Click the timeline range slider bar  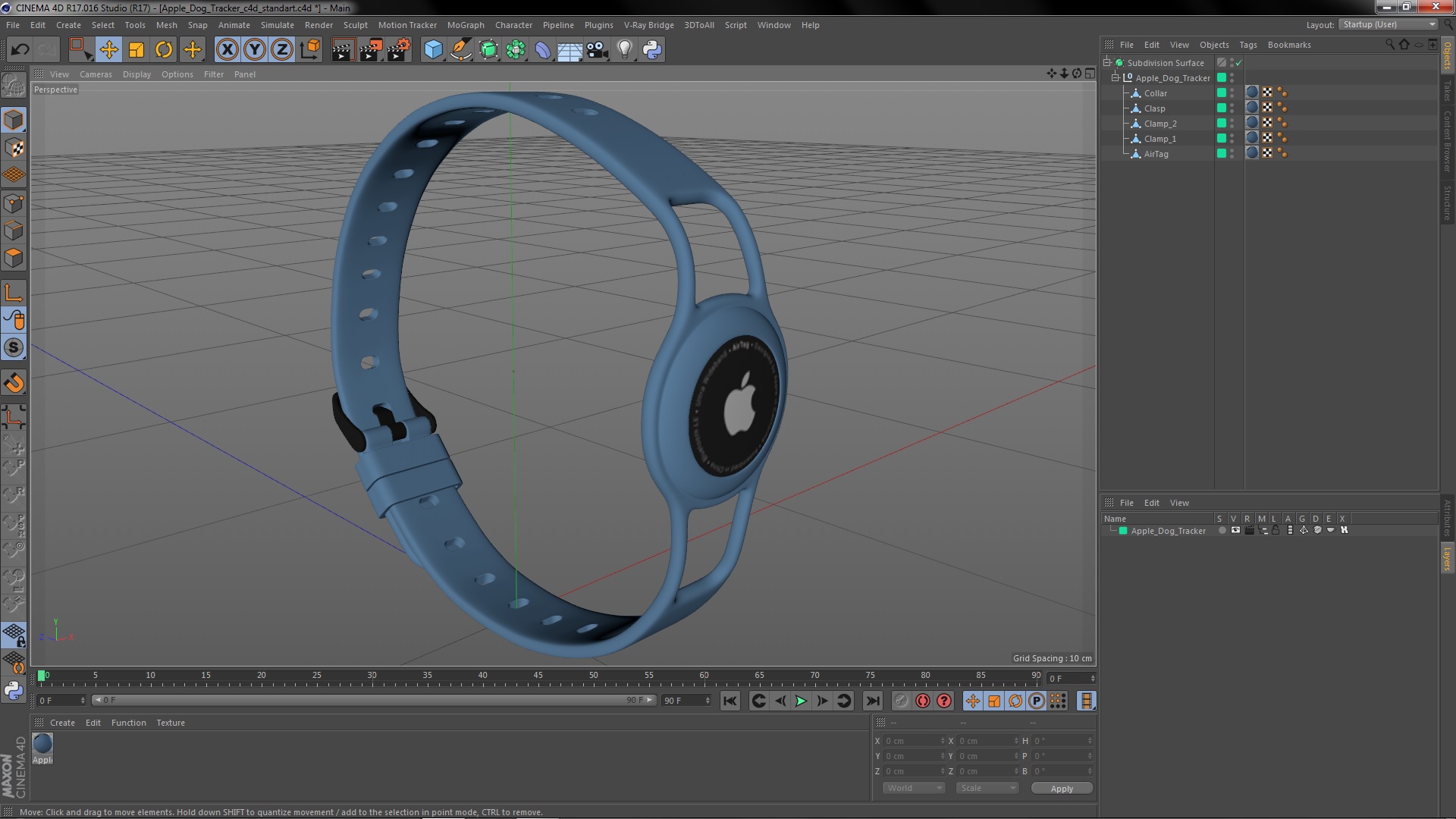[x=373, y=700]
